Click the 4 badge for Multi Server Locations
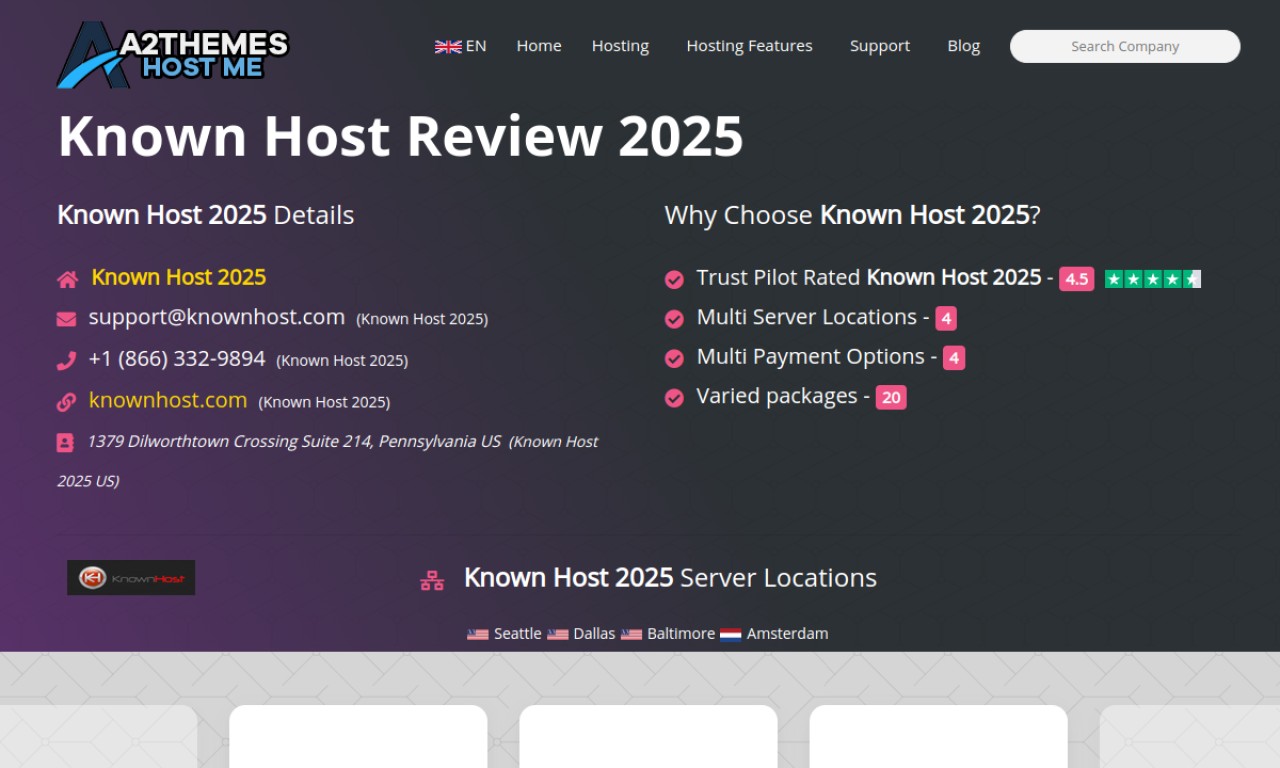The height and width of the screenshot is (768, 1280). pos(946,319)
